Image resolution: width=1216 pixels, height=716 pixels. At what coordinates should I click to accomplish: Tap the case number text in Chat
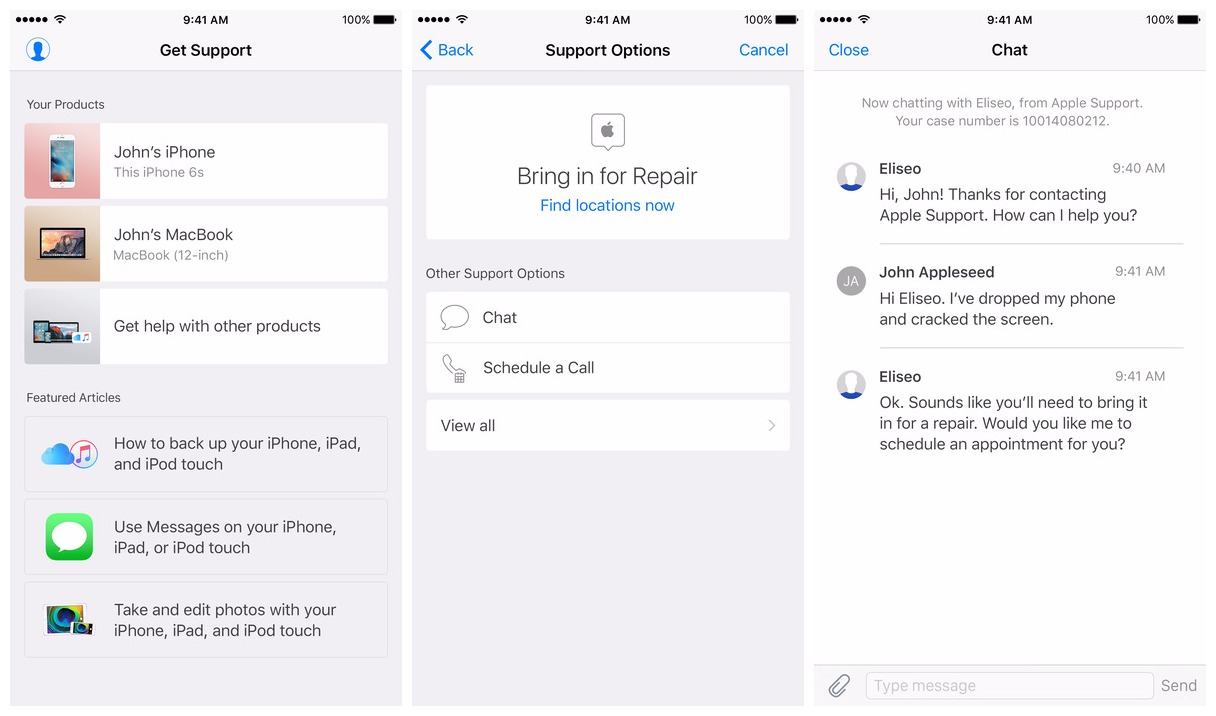1002,121
